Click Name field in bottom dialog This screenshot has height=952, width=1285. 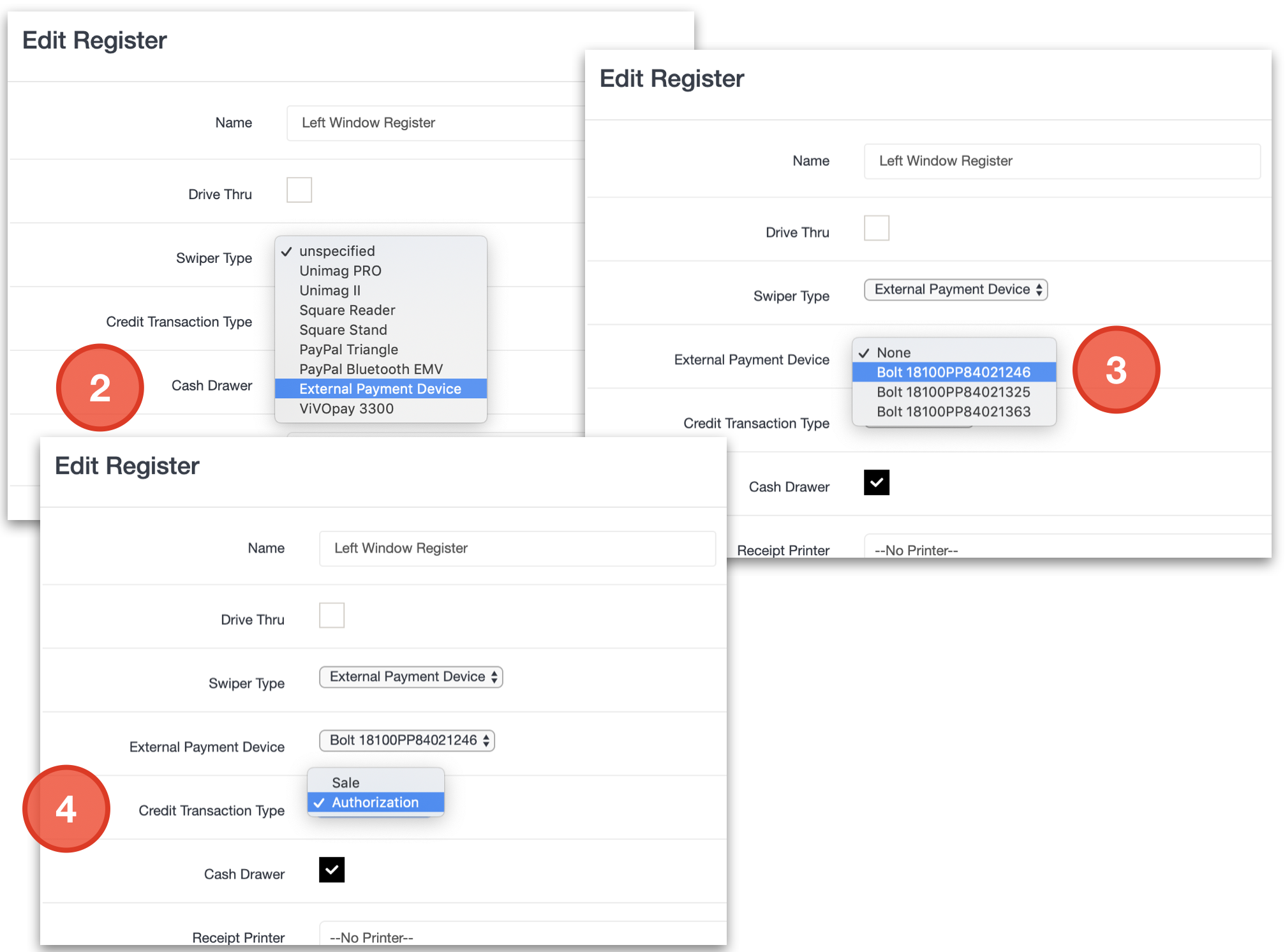click(517, 548)
